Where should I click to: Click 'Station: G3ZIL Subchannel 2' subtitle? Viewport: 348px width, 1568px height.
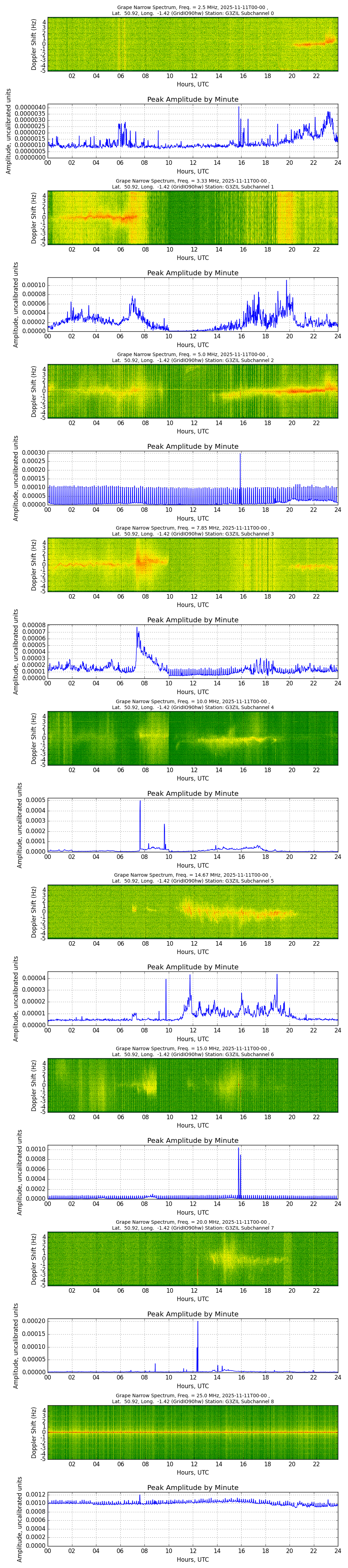pos(239,360)
